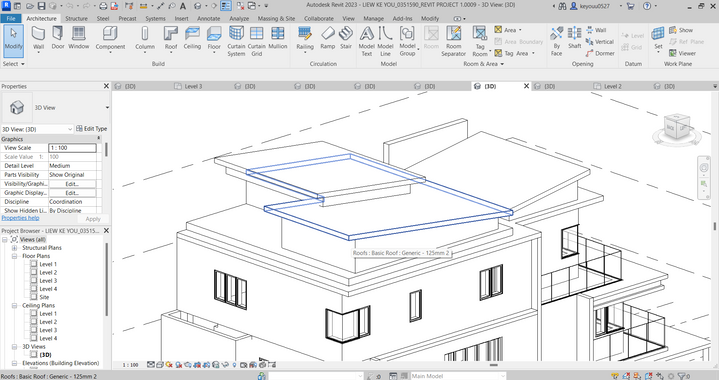
Task: Switch to the Structure ribbon tab
Action: (x=76, y=18)
